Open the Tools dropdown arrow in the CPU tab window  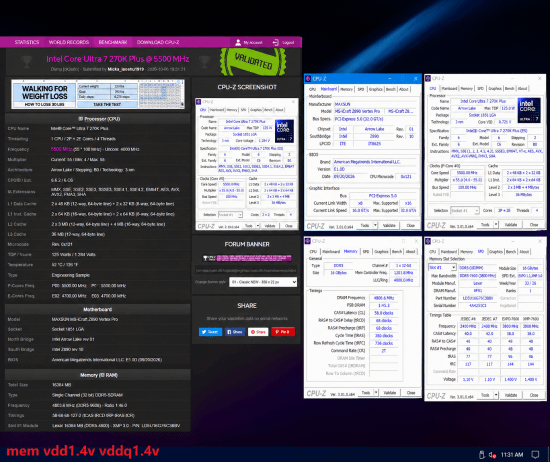[x=496, y=225]
